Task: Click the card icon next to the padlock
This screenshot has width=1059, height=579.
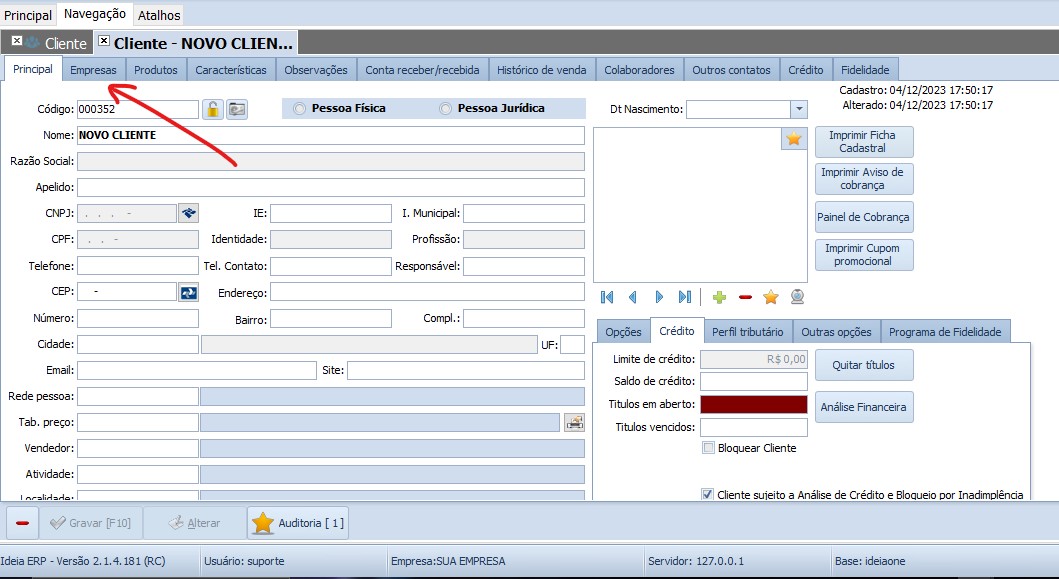Action: pos(236,110)
